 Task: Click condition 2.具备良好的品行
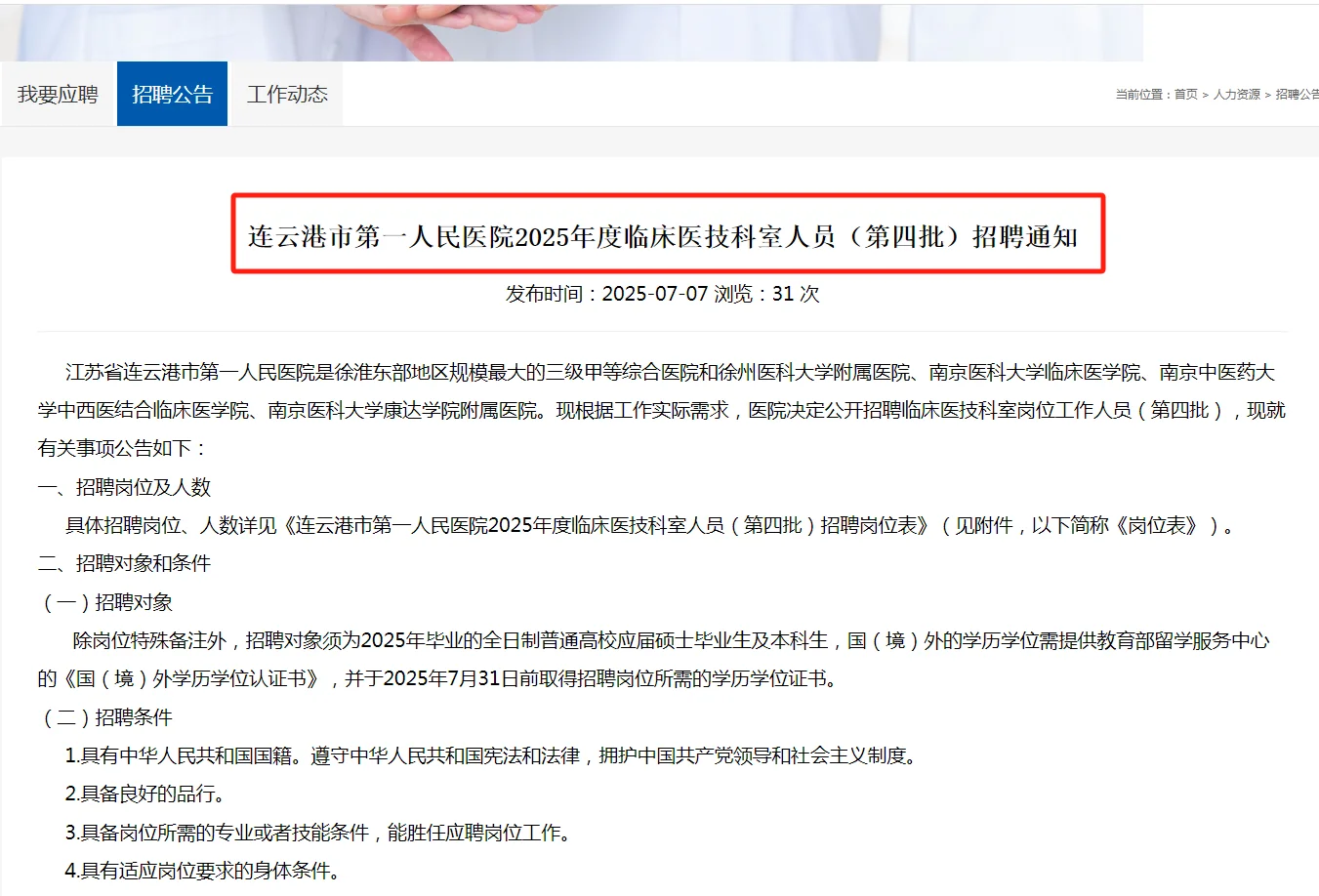144,794
